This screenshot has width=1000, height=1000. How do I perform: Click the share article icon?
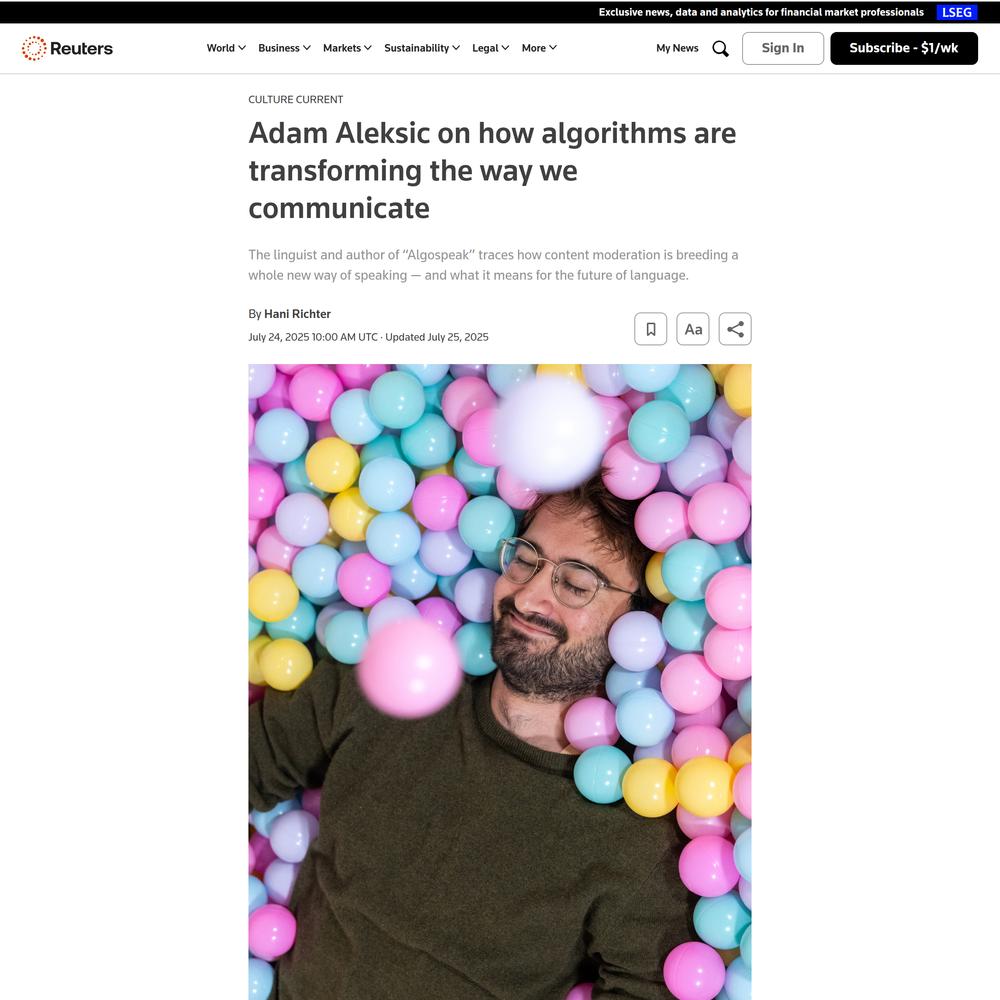(735, 329)
